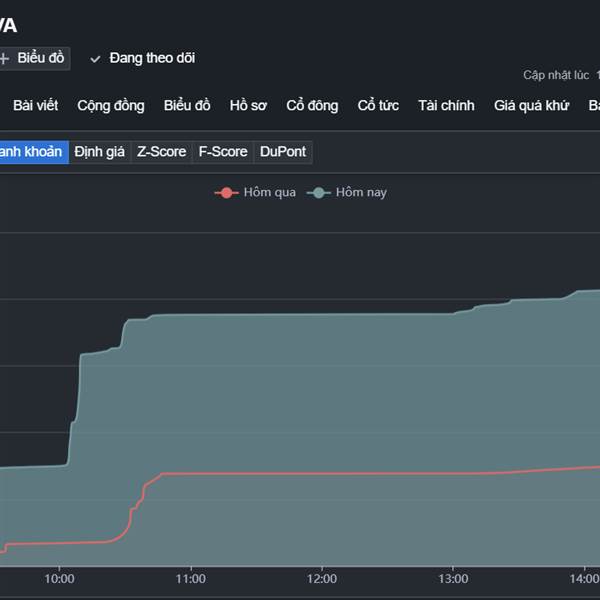Switch to the Cộng đồng tab
600x600 pixels.
pyautogui.click(x=111, y=106)
